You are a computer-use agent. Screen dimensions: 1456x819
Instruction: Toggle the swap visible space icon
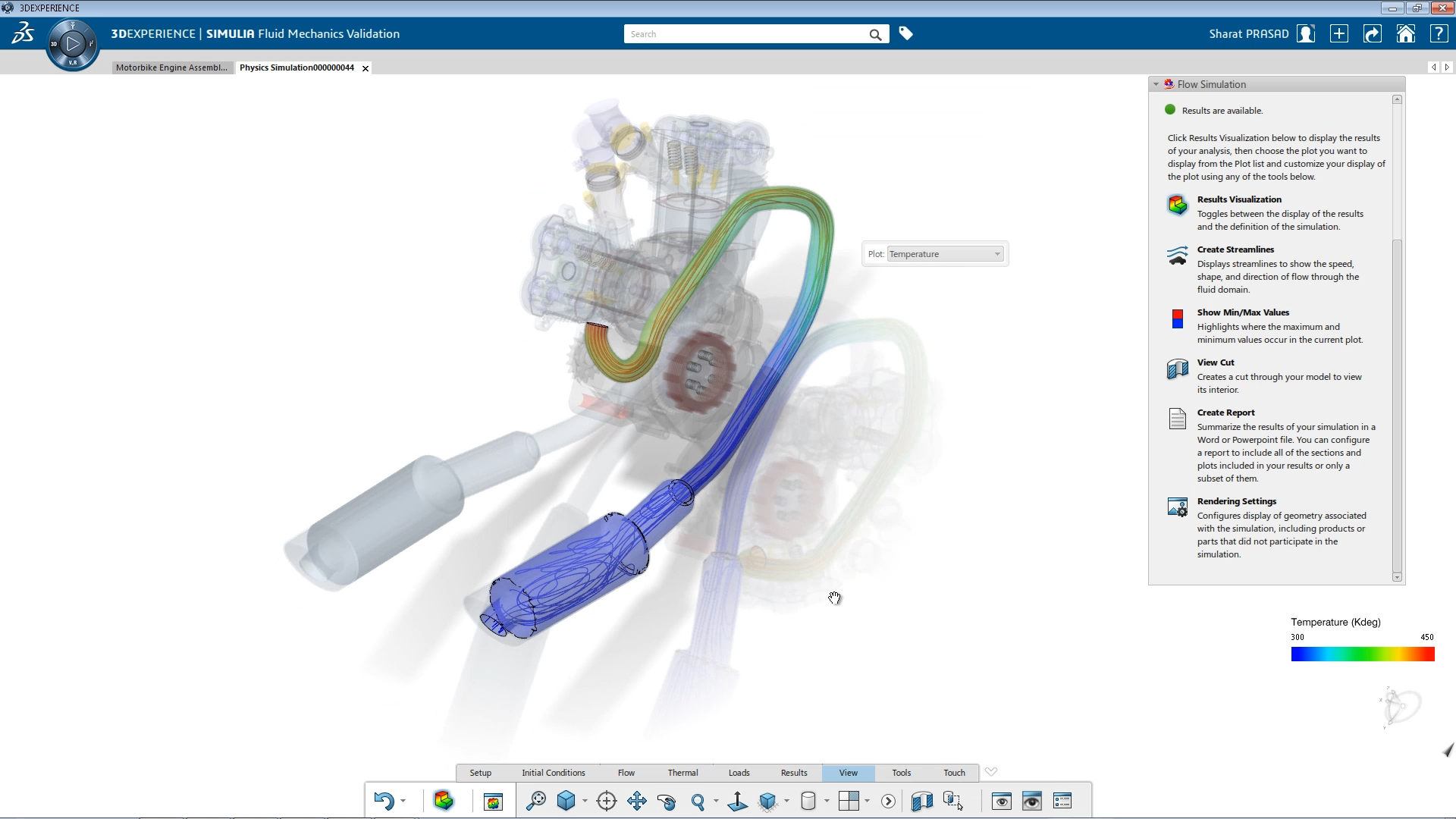tap(1031, 801)
